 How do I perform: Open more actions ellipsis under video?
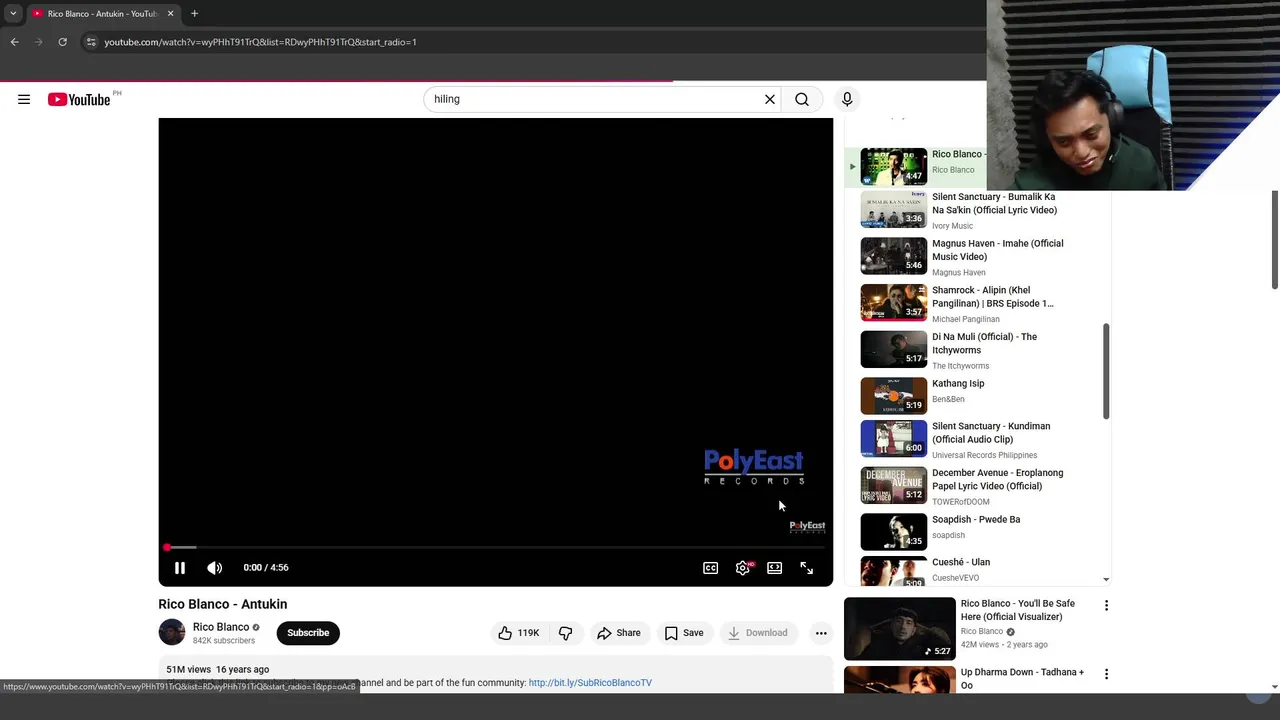(821, 633)
